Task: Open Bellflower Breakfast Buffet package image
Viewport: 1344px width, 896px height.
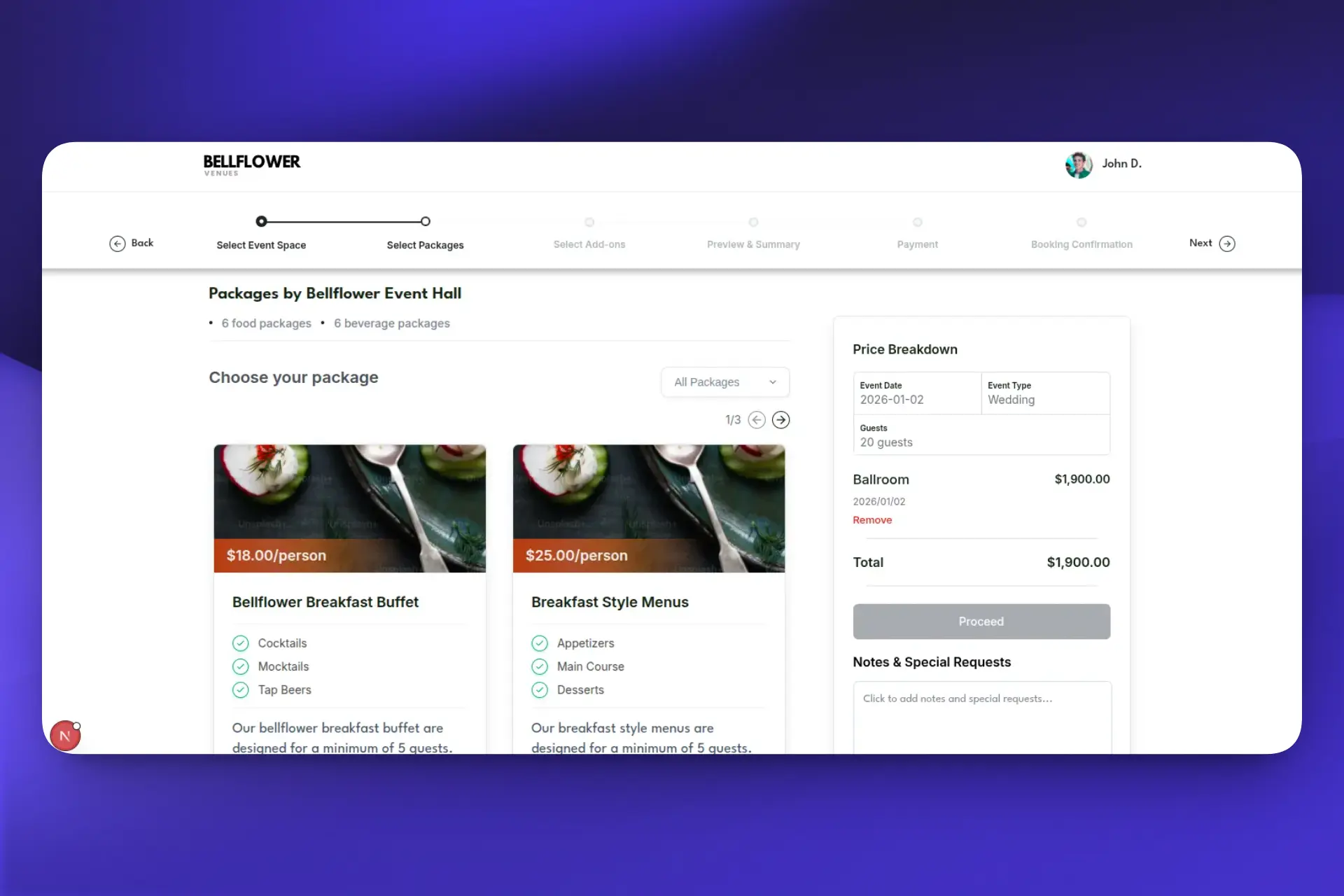Action: pos(349,508)
